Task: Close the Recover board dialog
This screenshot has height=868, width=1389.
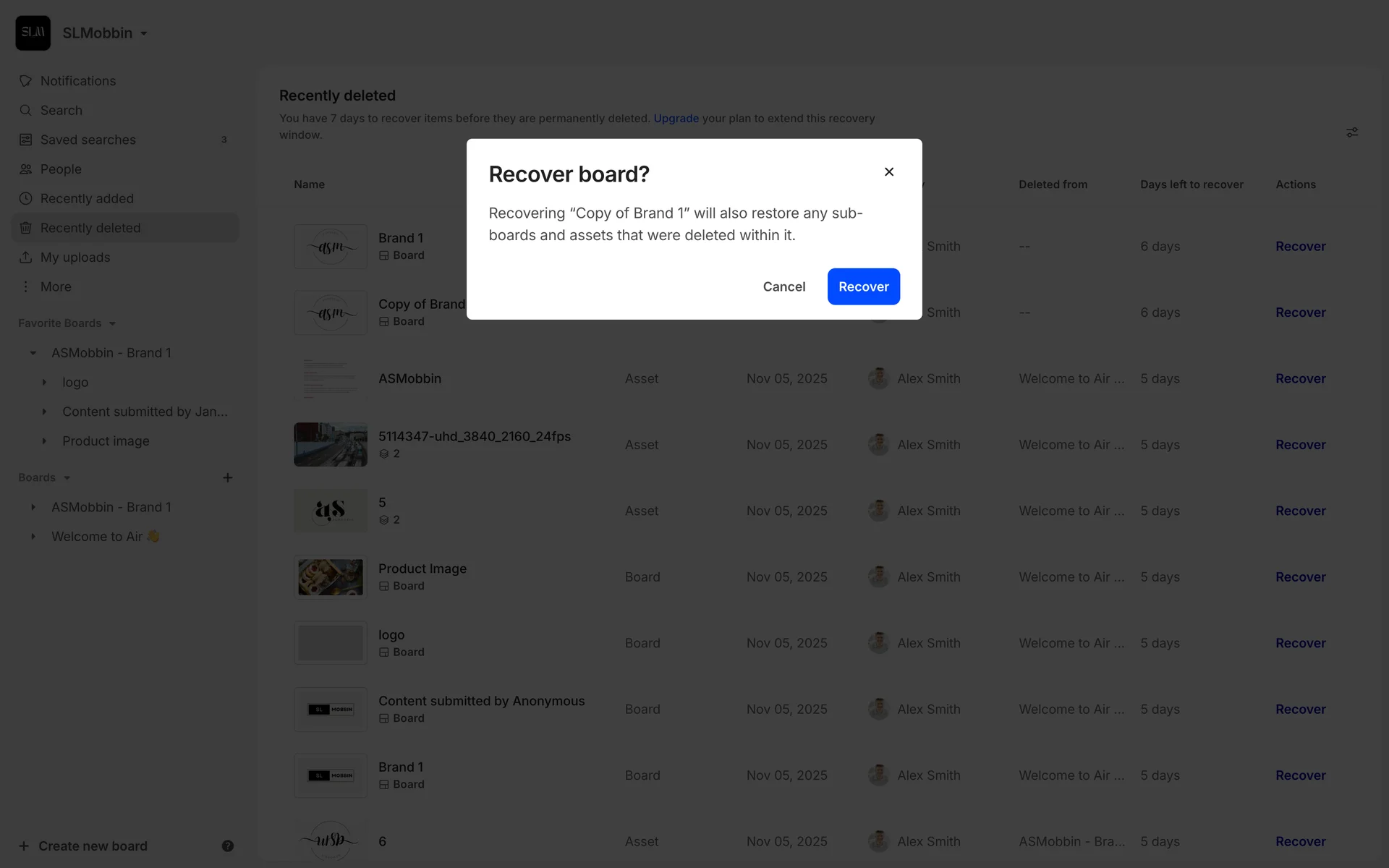Action: coord(889,171)
